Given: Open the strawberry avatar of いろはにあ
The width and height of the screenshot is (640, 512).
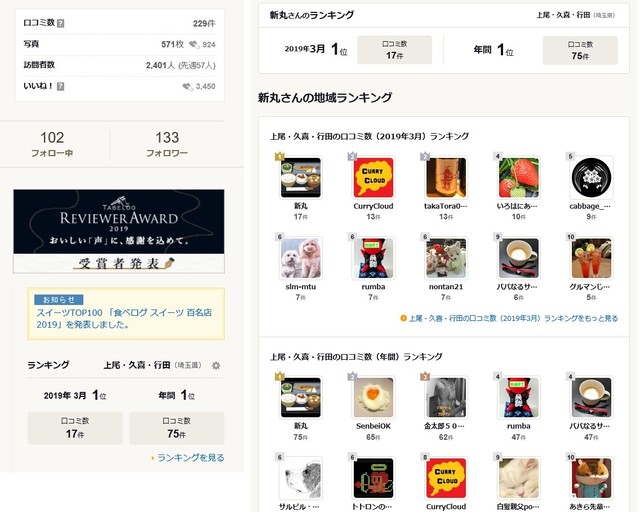Looking at the screenshot, I should (518, 178).
